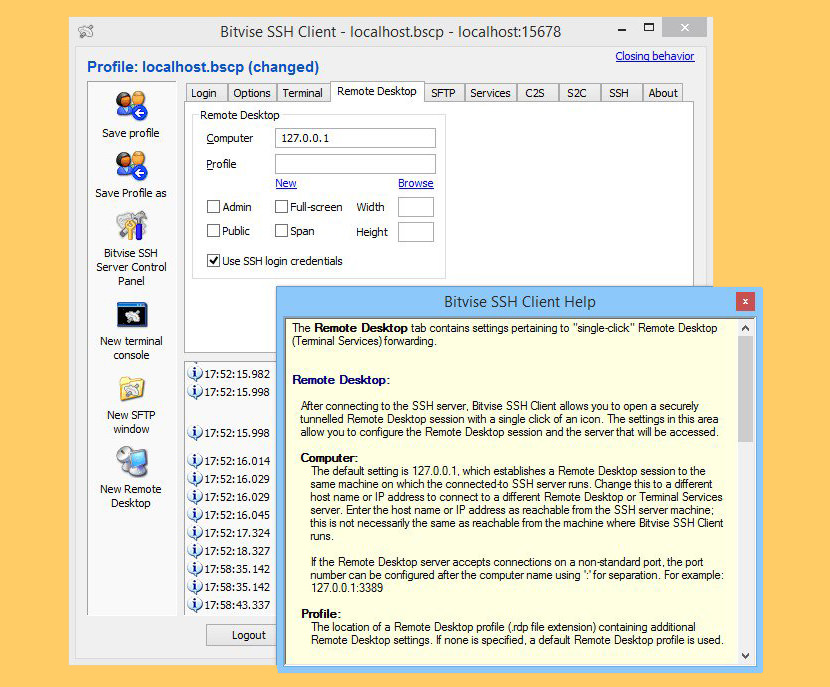830x687 pixels.
Task: Click the Computer input field
Action: point(355,138)
